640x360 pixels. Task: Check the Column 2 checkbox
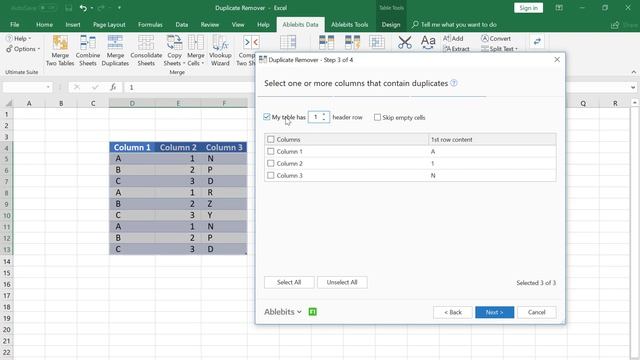(271, 163)
